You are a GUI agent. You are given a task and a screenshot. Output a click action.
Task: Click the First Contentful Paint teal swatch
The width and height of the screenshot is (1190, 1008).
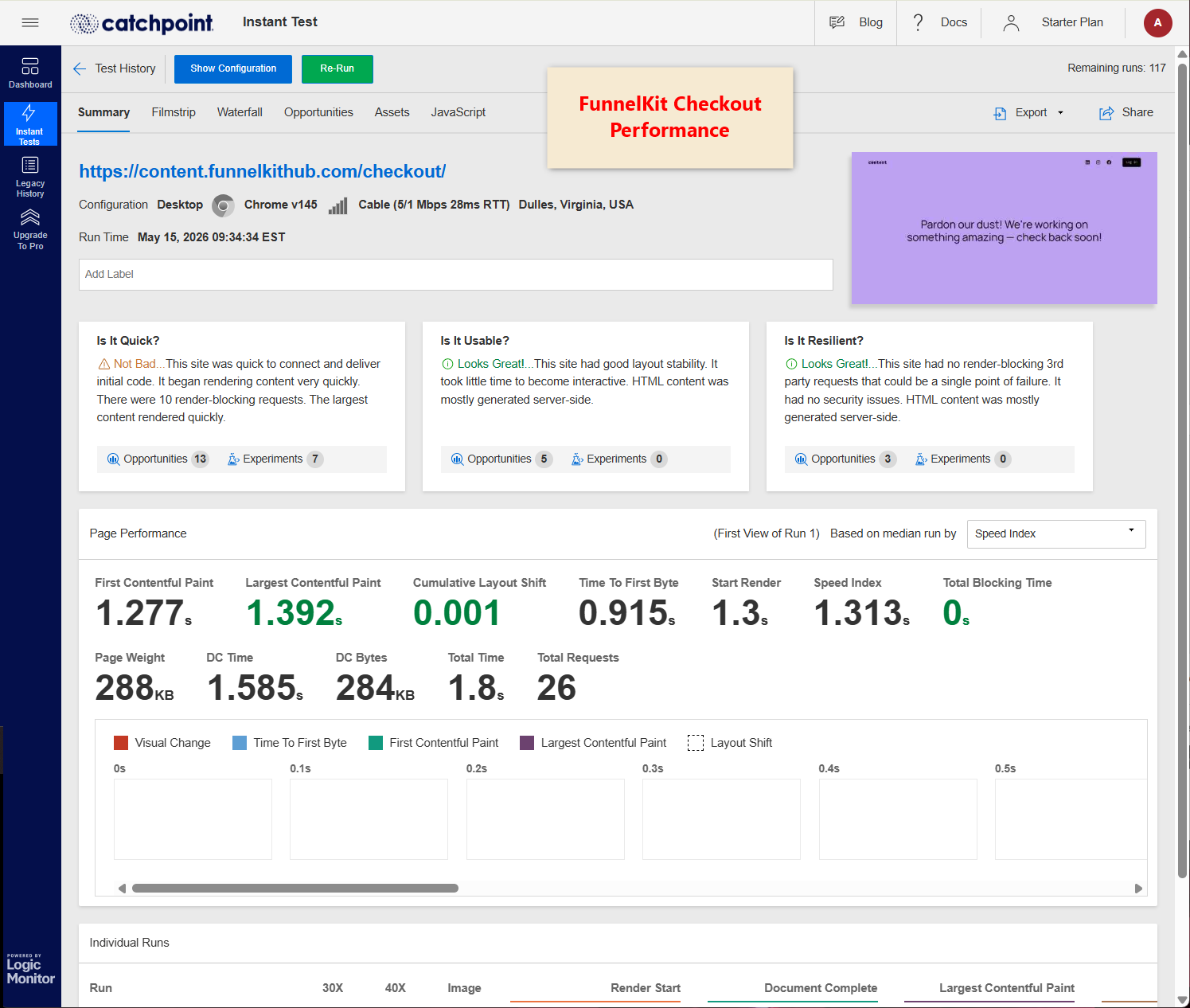[377, 743]
